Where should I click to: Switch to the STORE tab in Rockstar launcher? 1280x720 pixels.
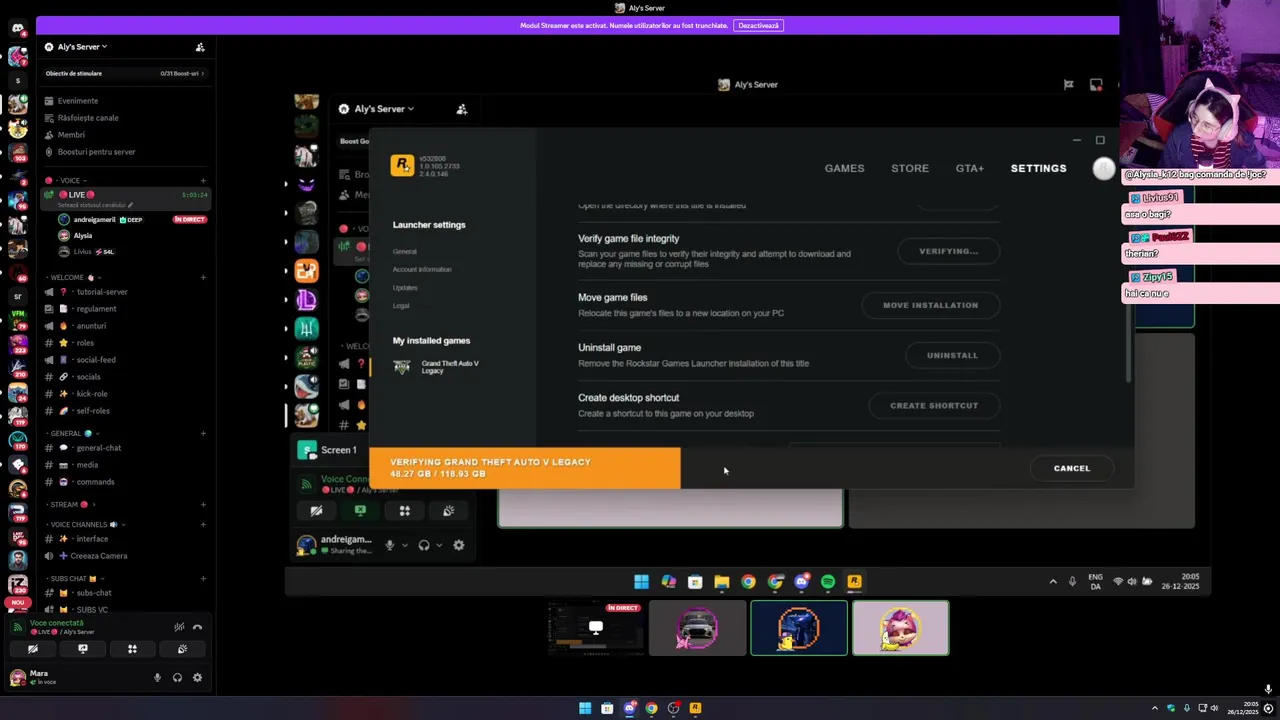(x=910, y=168)
